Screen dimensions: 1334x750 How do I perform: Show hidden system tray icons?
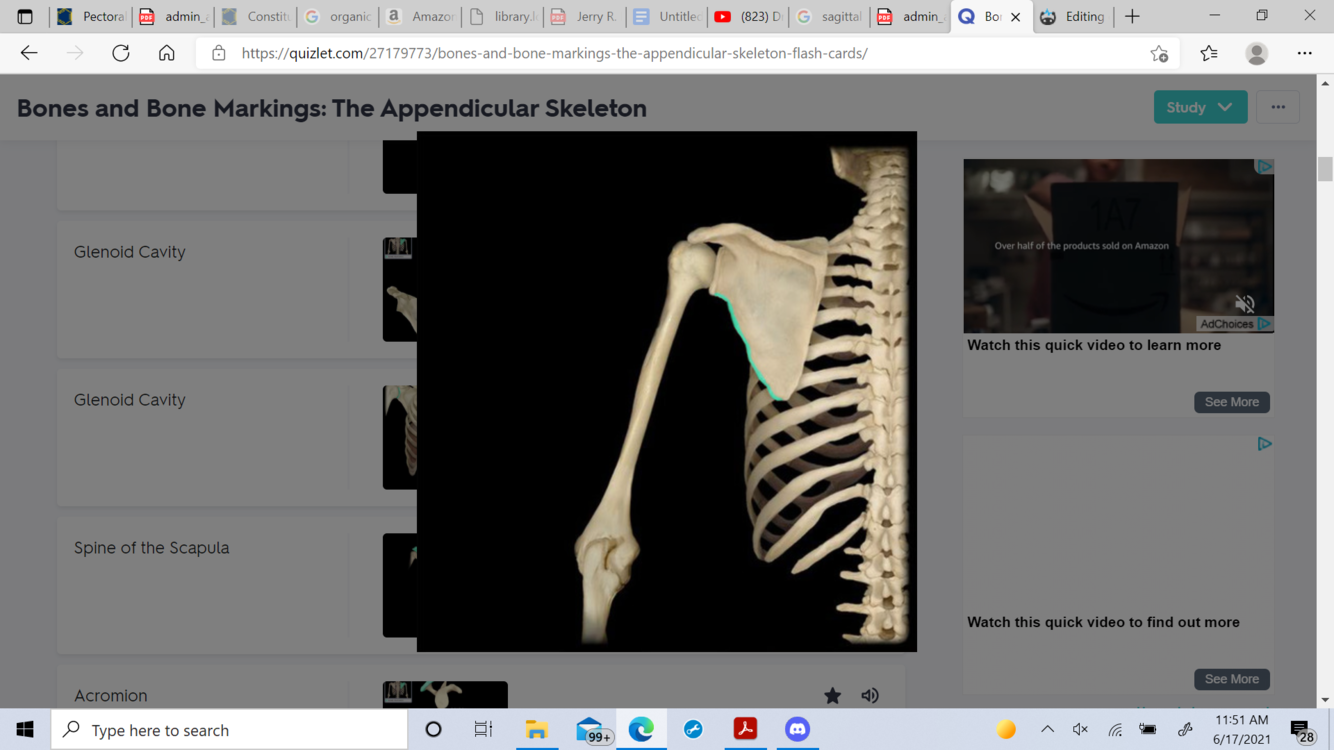click(1047, 730)
